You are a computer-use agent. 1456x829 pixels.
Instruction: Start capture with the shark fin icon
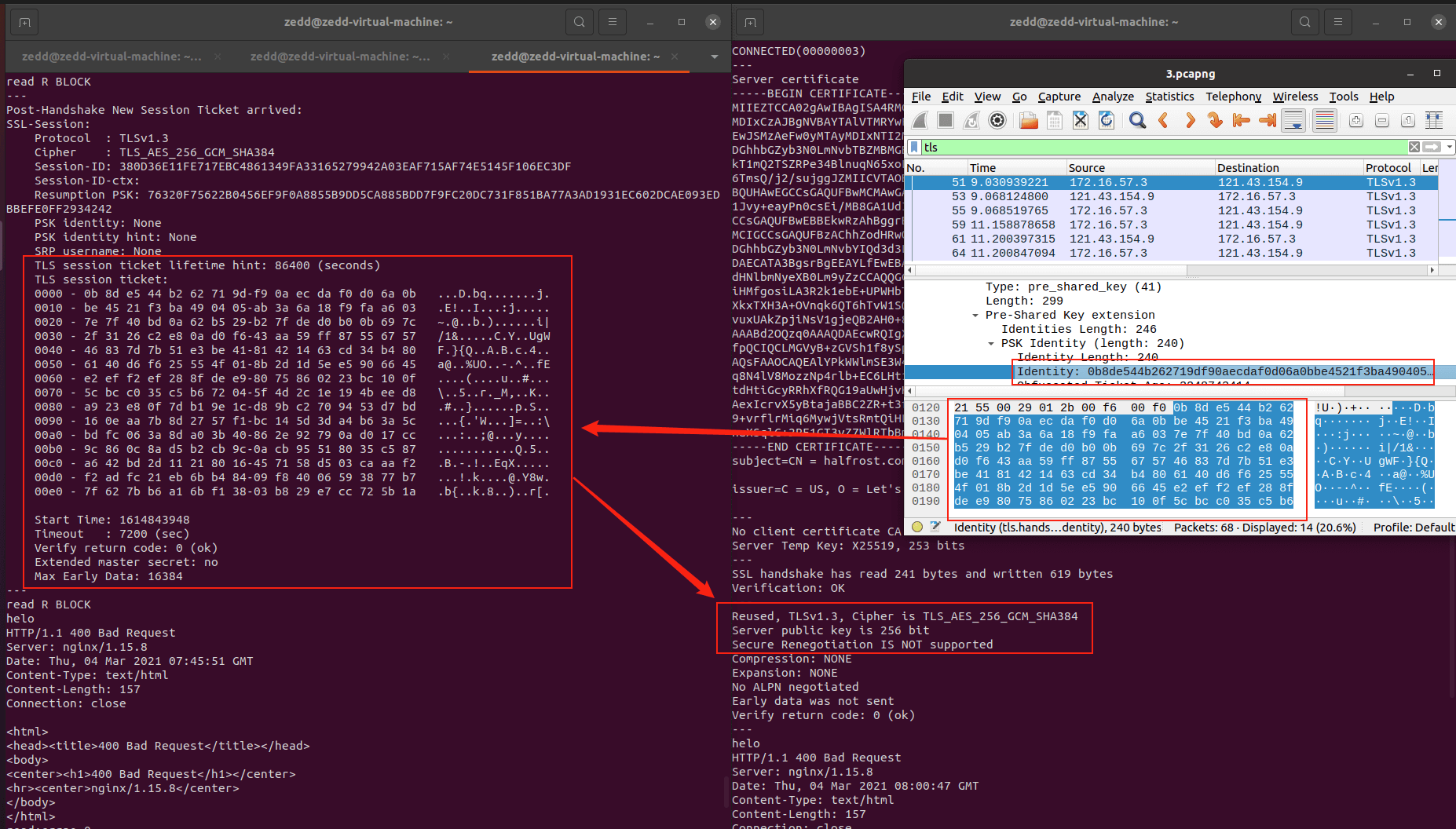coord(920,120)
